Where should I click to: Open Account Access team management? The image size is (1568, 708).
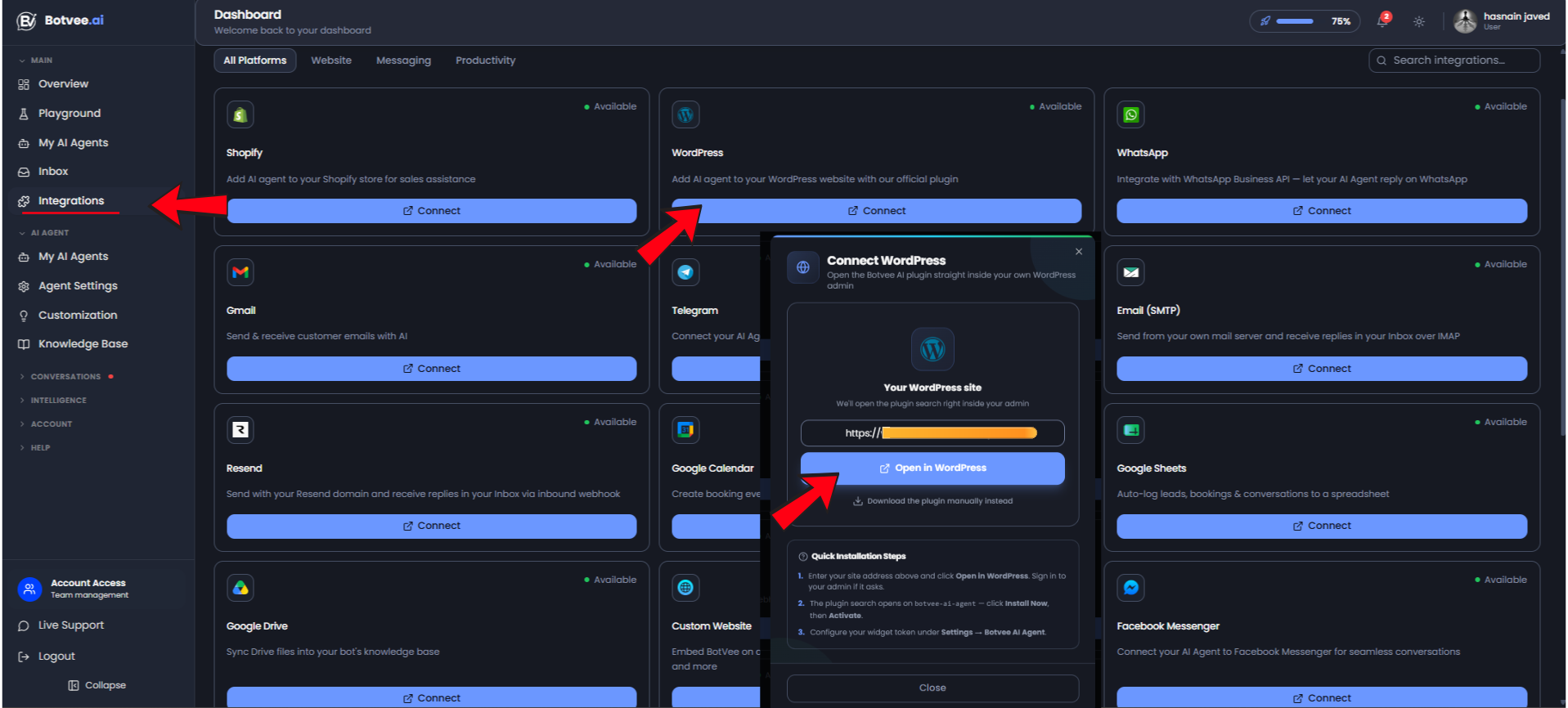98,589
